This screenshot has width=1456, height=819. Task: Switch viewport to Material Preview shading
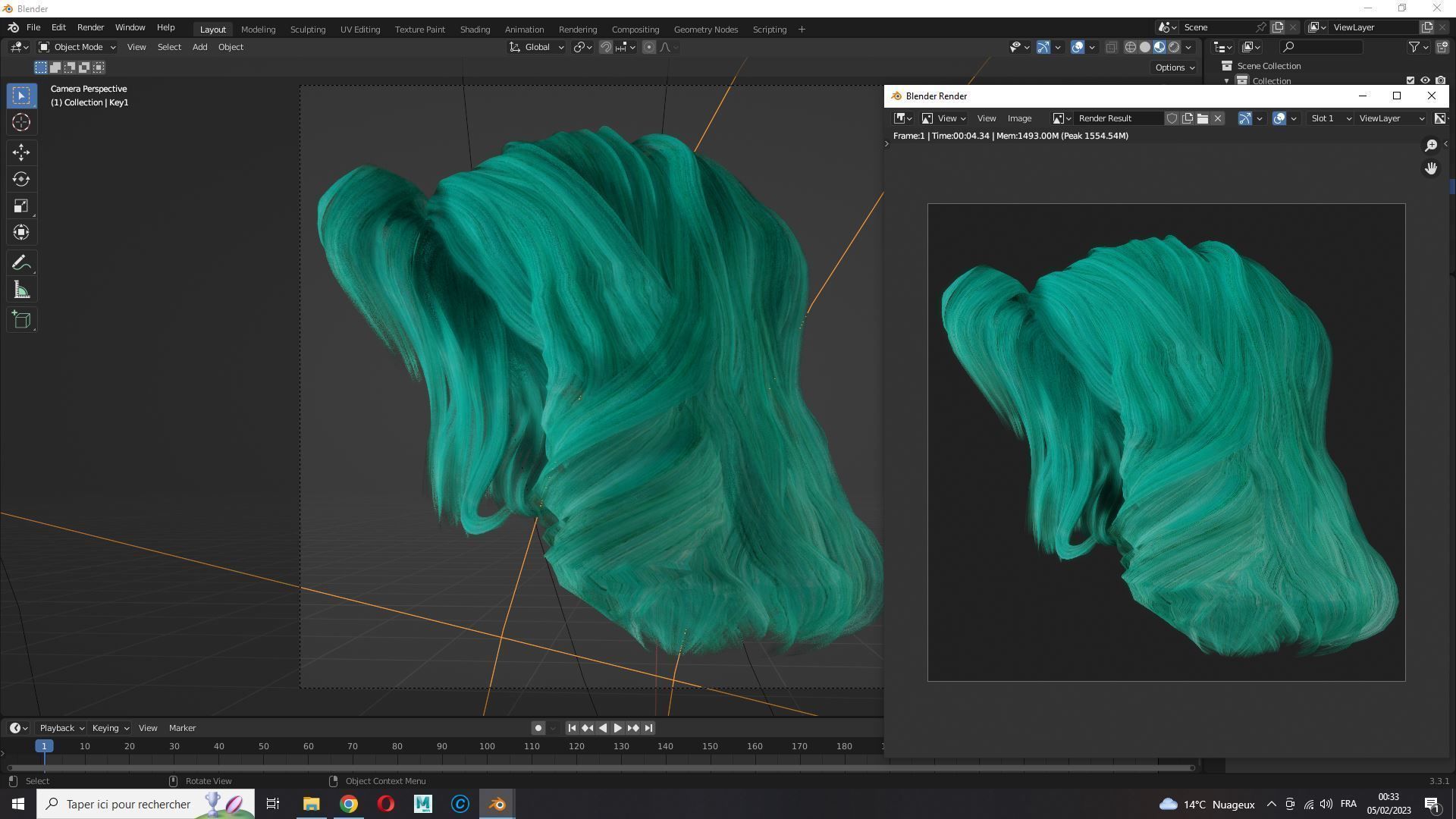point(1159,47)
